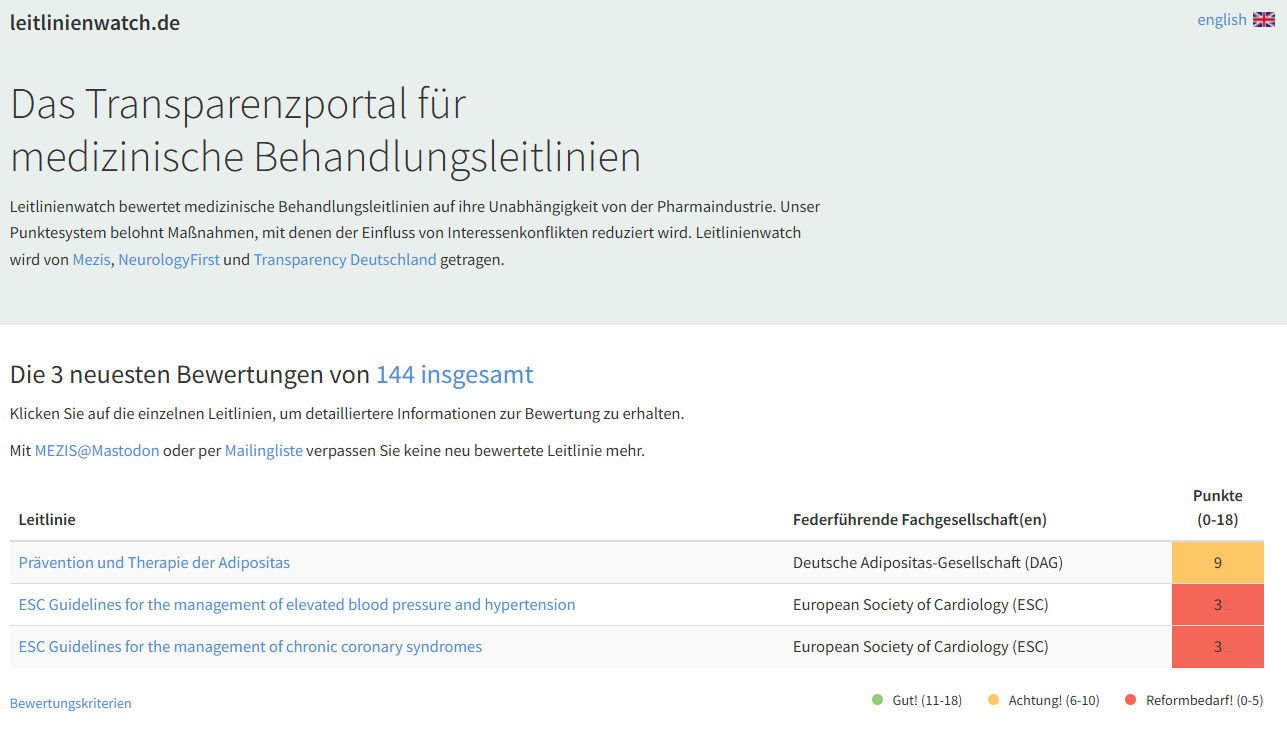Image resolution: width=1287 pixels, height=745 pixels.
Task: Click the UK flag icon
Action: click(1264, 19)
